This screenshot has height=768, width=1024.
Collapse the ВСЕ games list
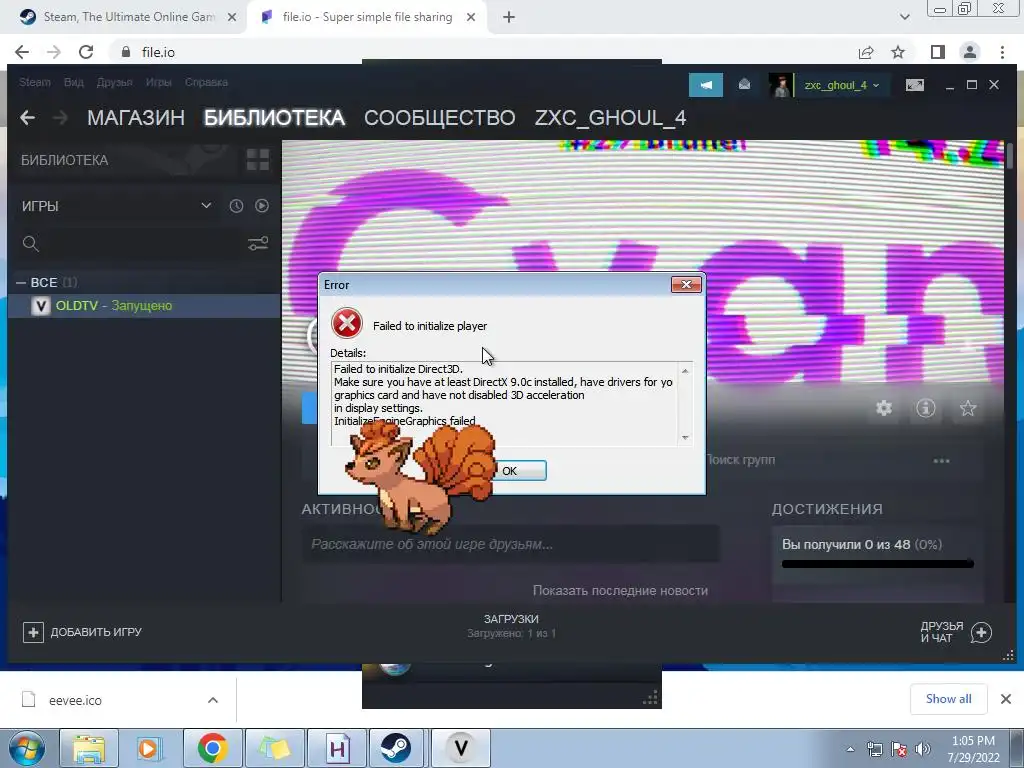(x=21, y=283)
